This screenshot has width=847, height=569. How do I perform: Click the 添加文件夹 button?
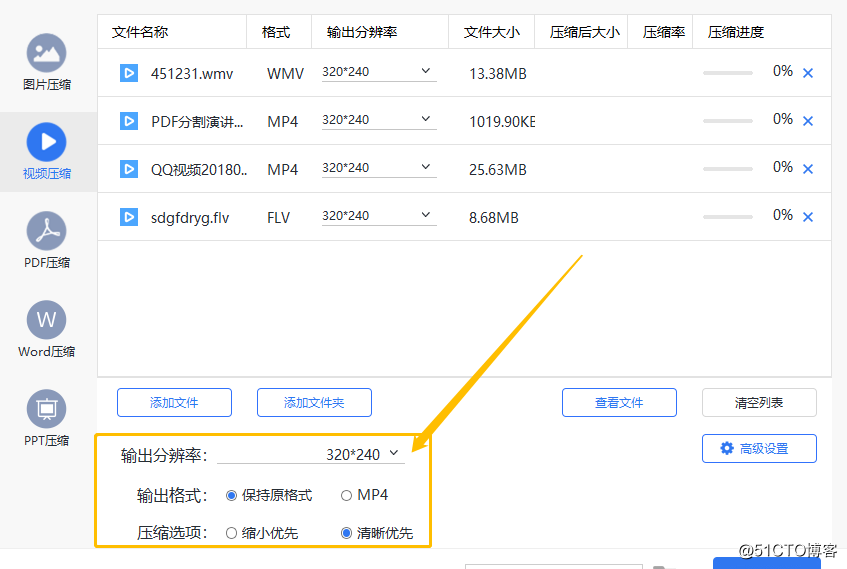[314, 403]
